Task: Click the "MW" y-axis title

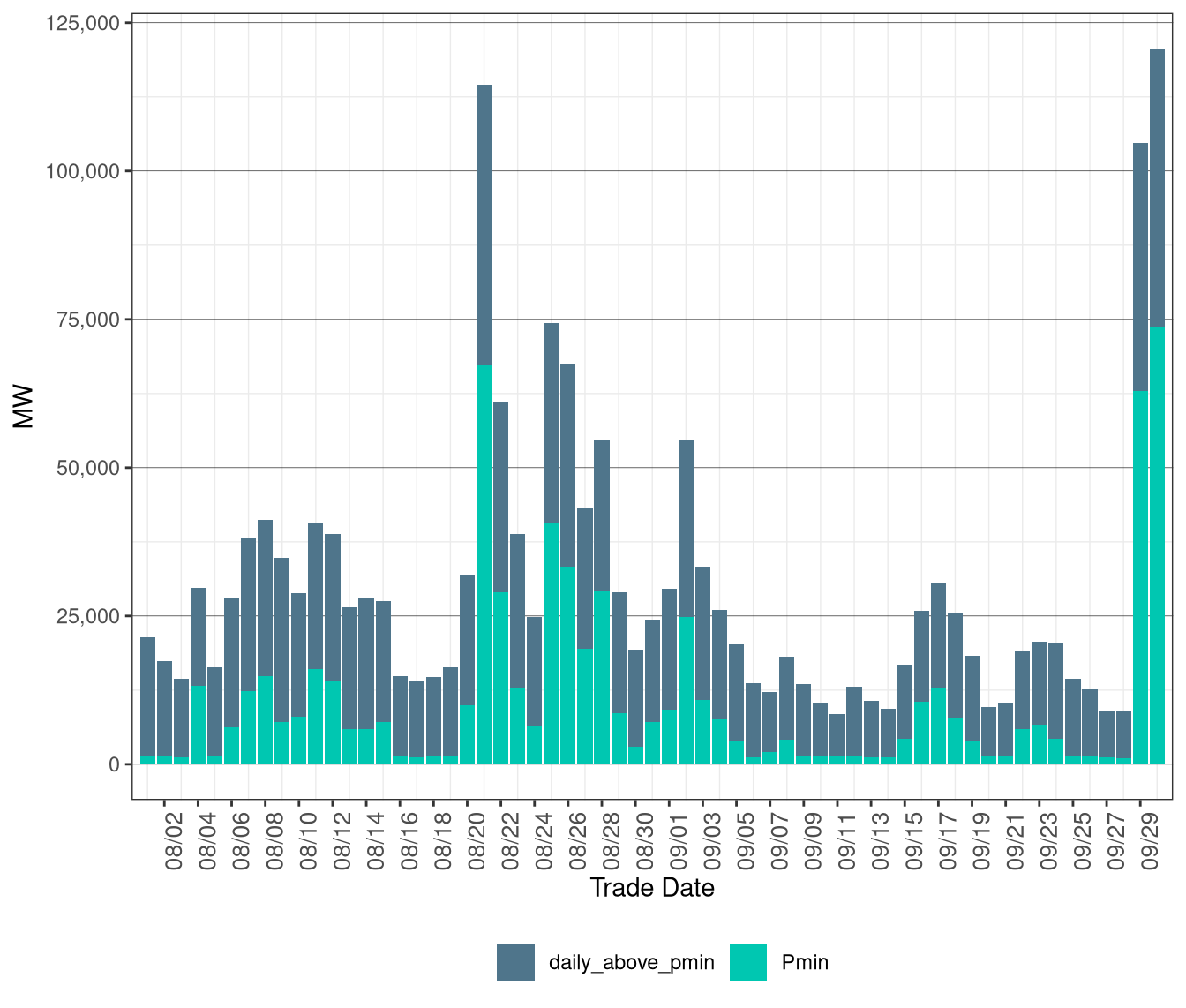Action: 24,407
